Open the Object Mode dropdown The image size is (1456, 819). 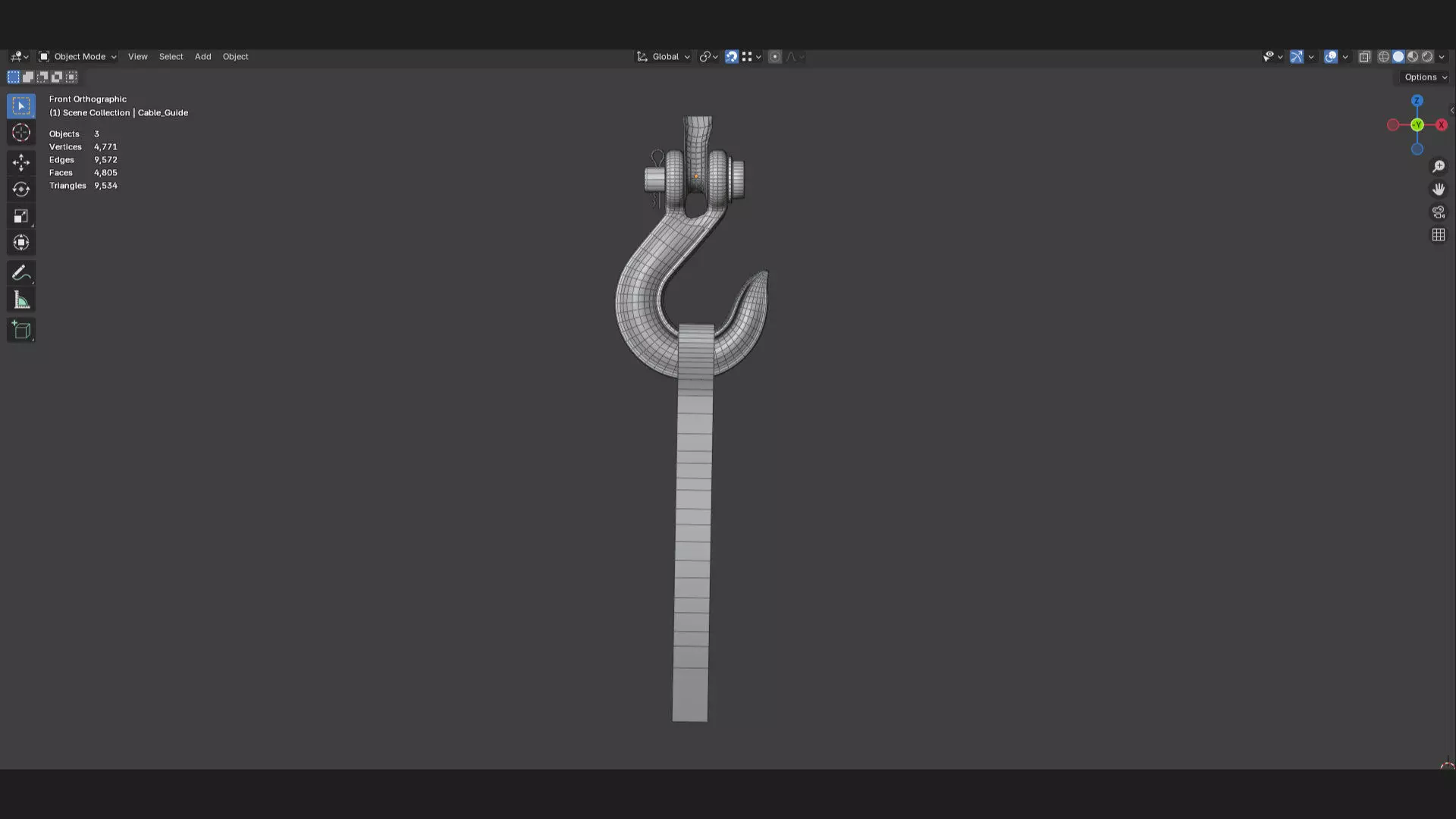coord(78,57)
